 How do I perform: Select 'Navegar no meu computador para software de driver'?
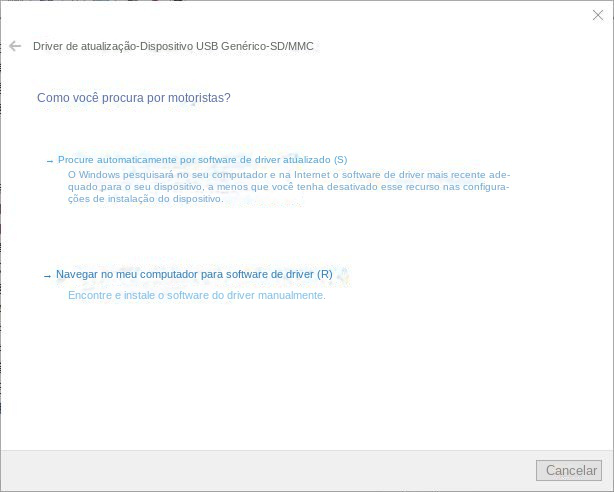tap(194, 274)
